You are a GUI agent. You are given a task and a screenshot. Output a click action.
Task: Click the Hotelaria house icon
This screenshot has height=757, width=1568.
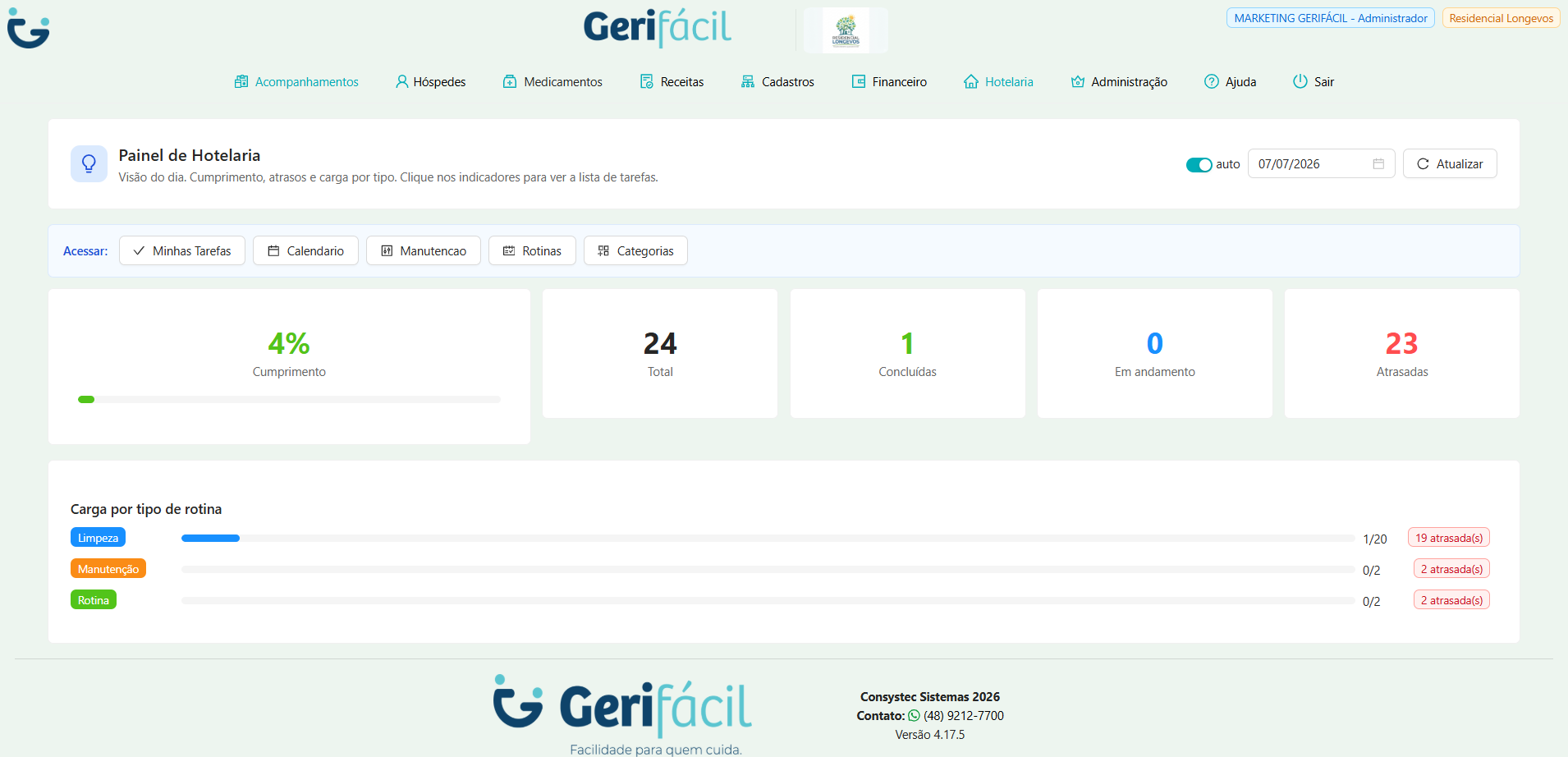pyautogui.click(x=971, y=81)
